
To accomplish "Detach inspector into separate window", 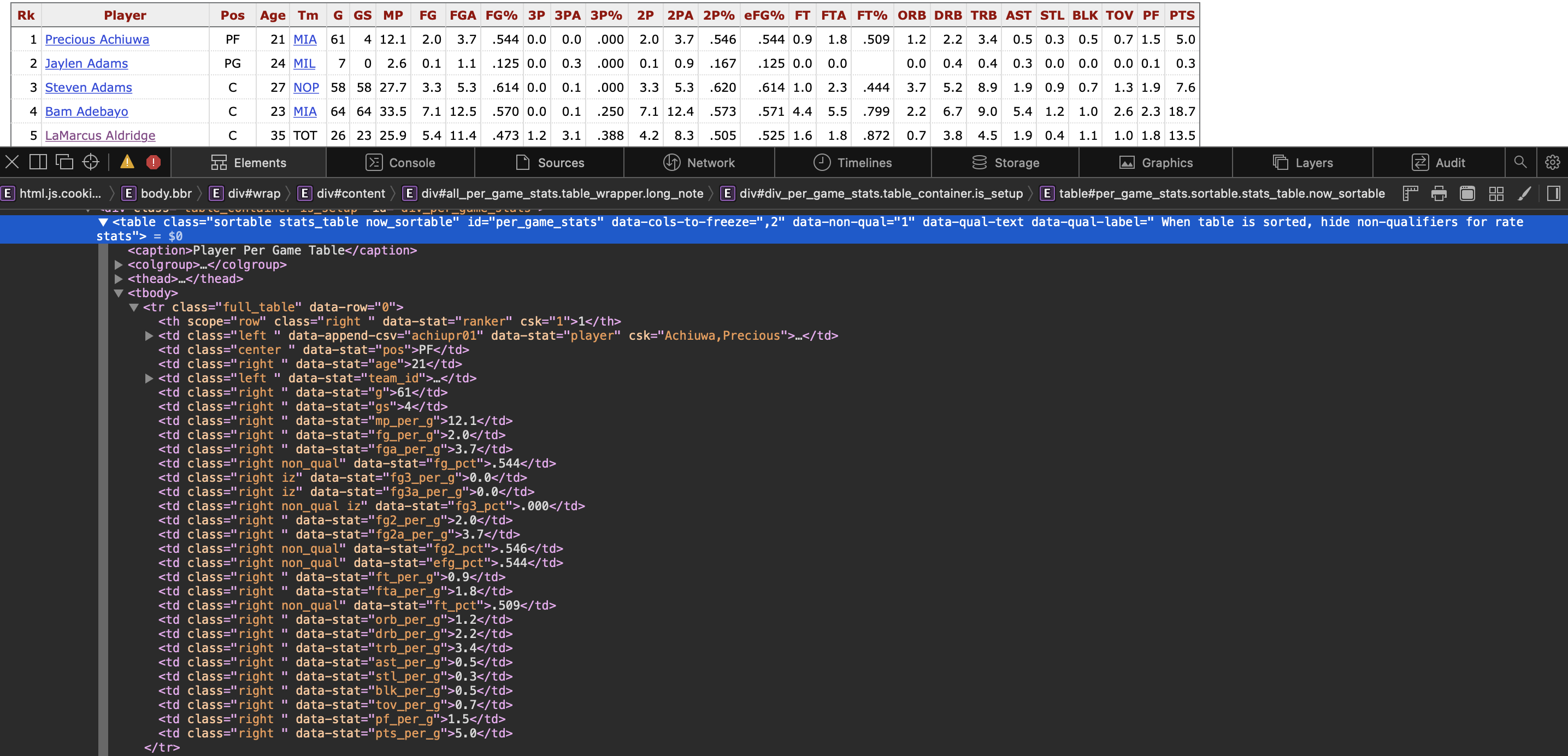I will pos(64,162).
